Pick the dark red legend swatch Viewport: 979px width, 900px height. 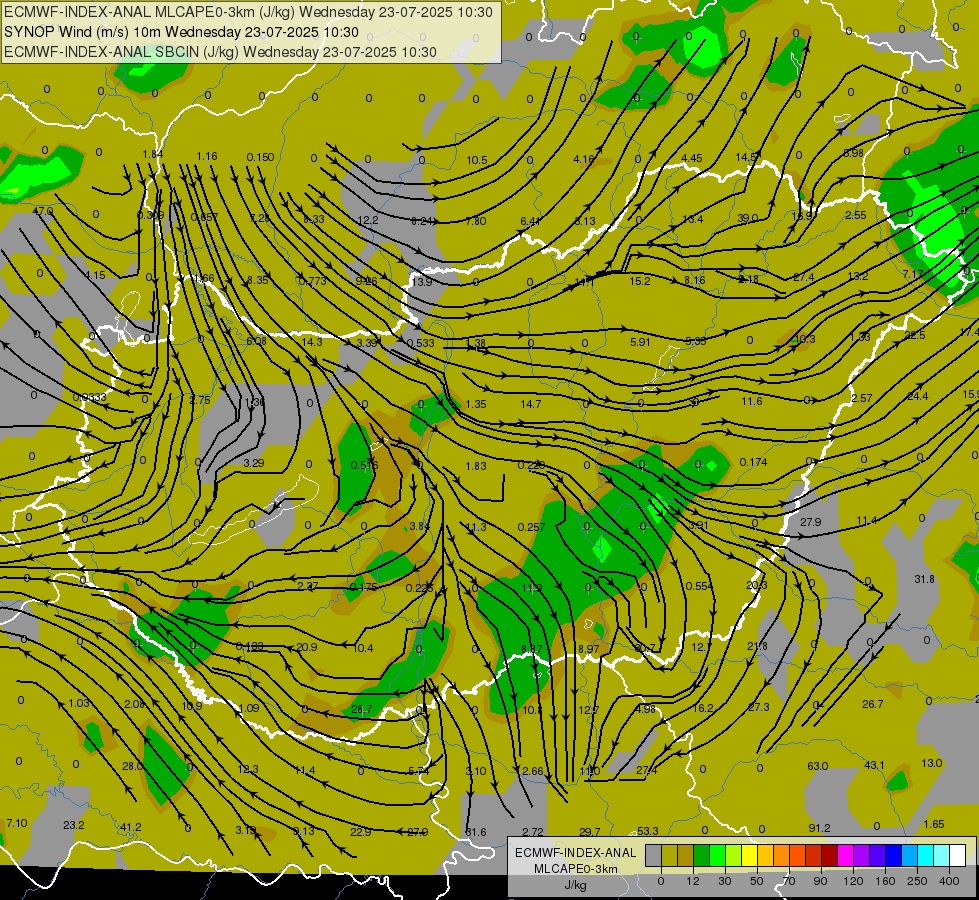point(830,856)
